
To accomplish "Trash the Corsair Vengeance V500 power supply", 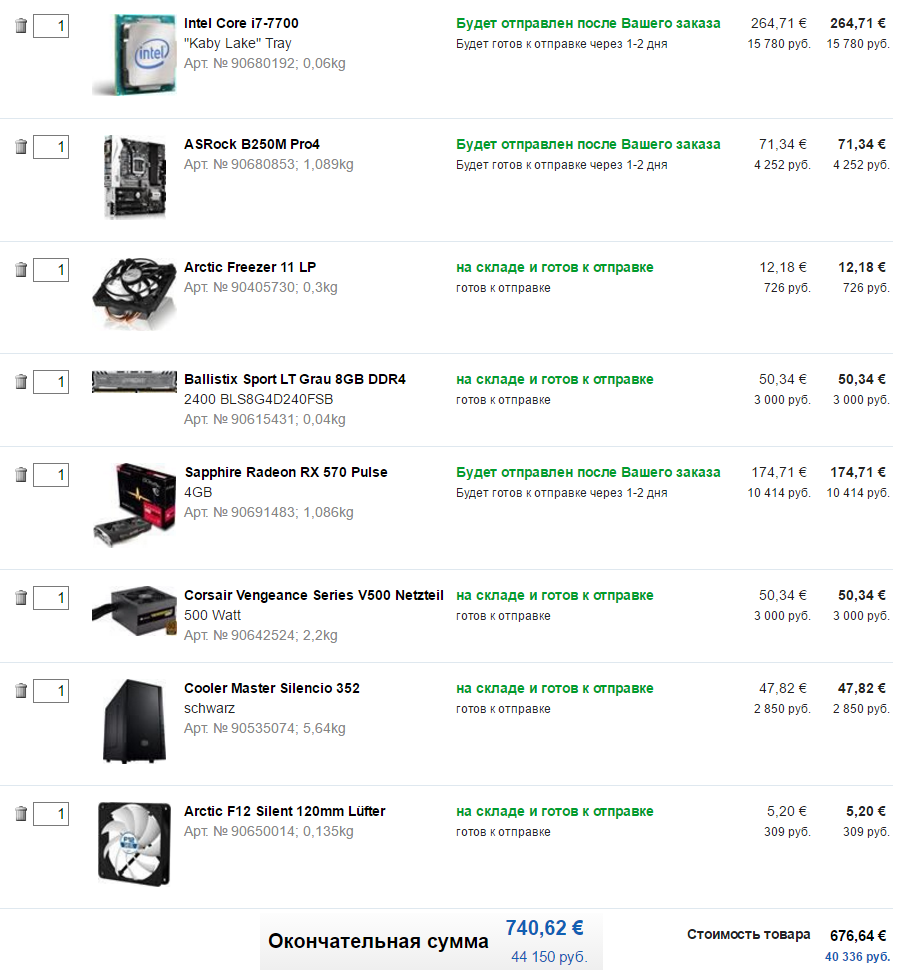I will click(x=21, y=598).
